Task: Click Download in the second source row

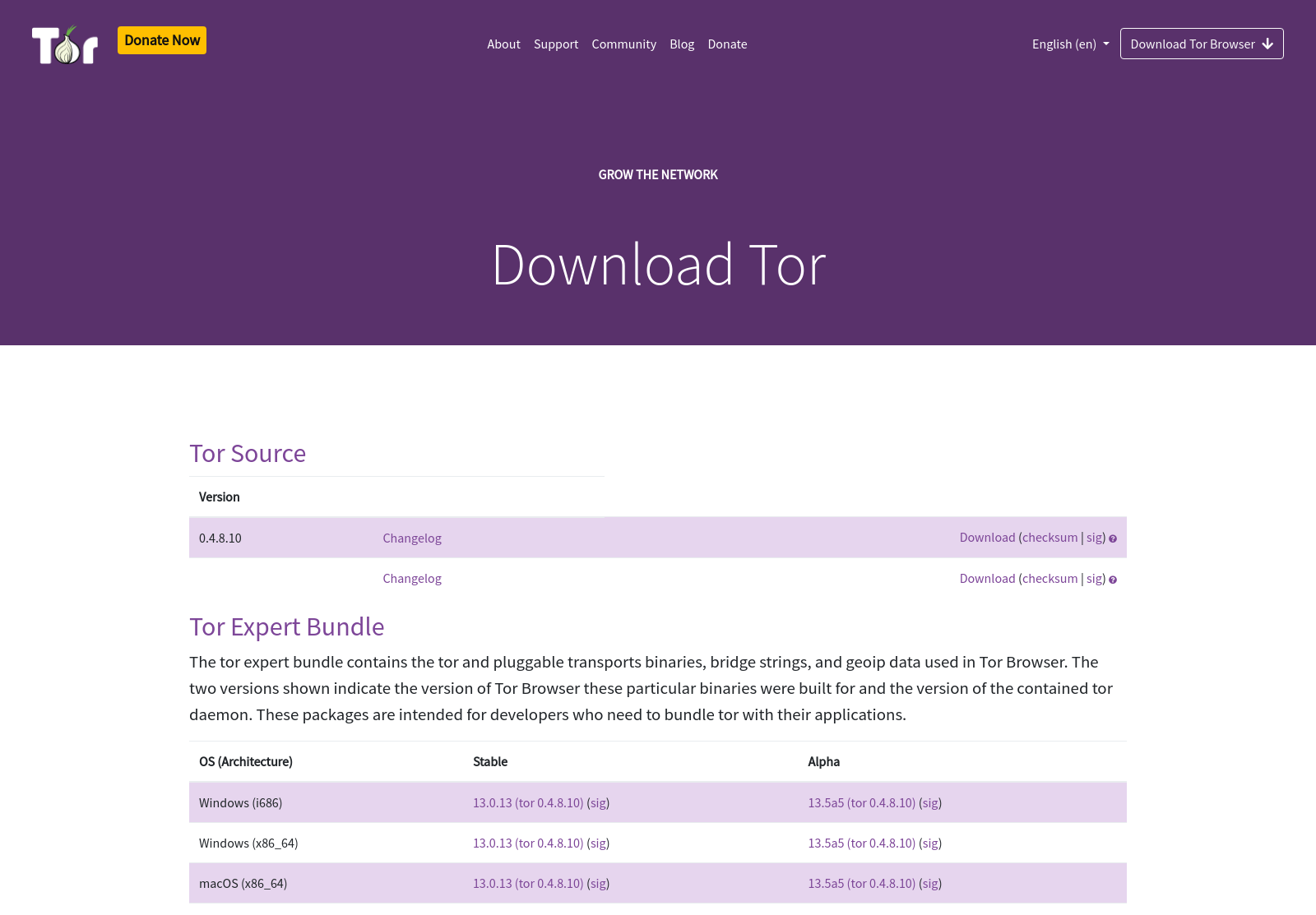Action: [x=987, y=579]
